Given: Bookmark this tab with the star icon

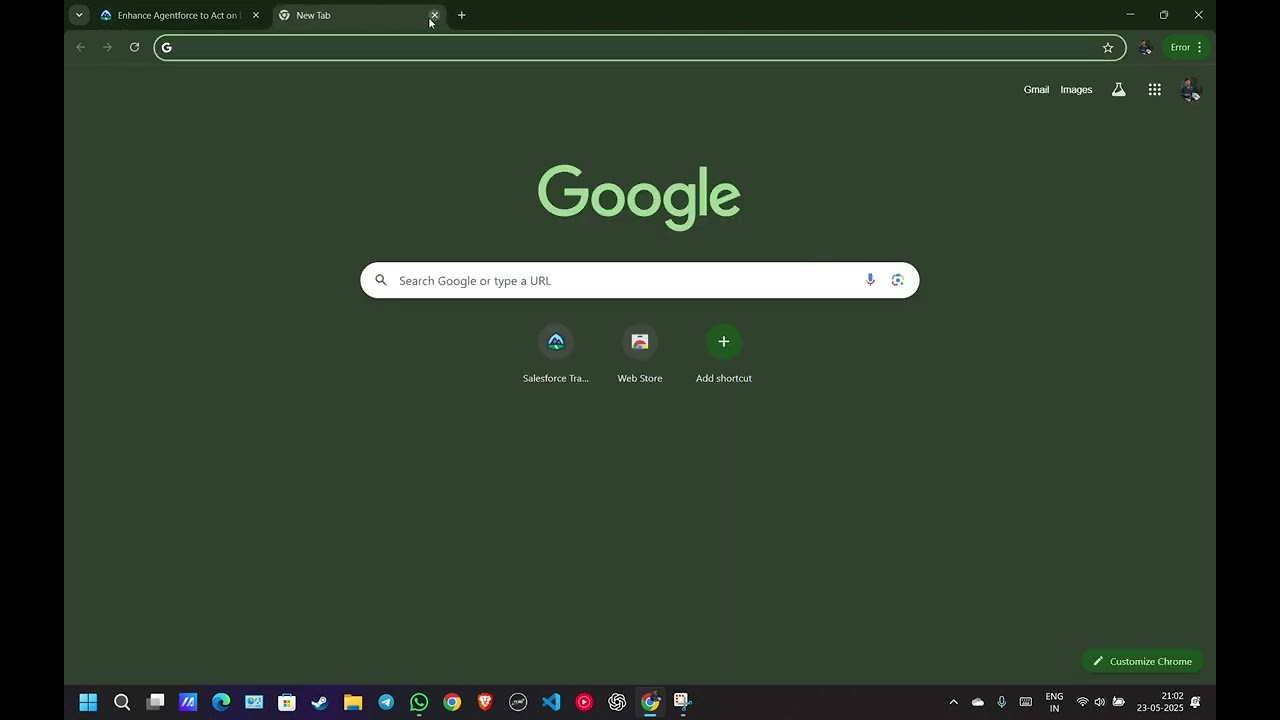Looking at the screenshot, I should 1108,47.
